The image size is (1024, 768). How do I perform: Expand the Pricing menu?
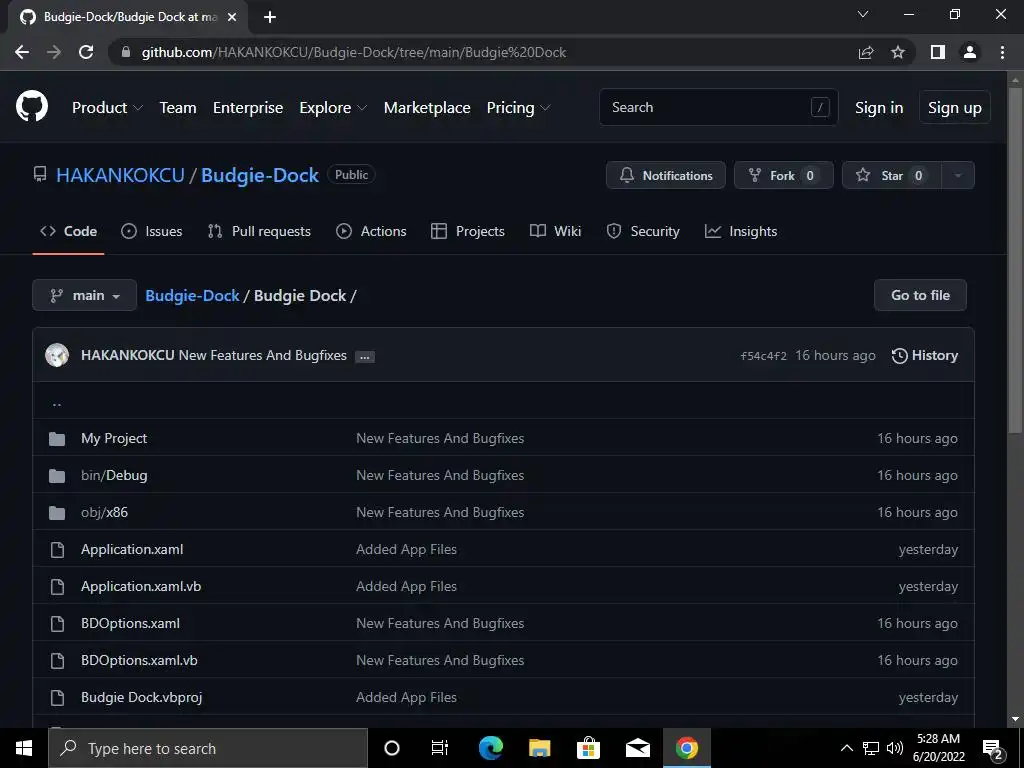coord(519,108)
